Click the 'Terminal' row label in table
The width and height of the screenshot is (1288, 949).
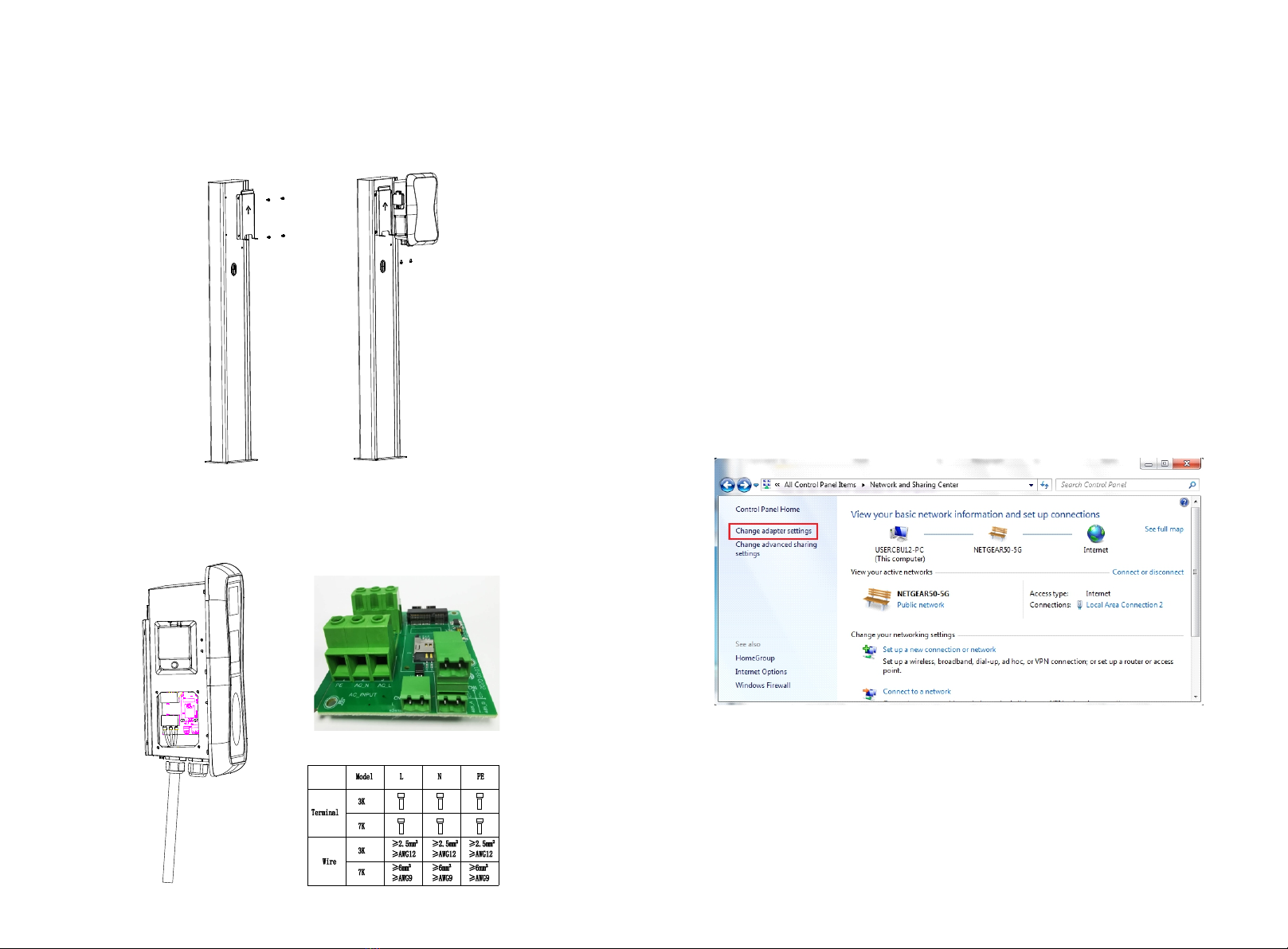327,813
